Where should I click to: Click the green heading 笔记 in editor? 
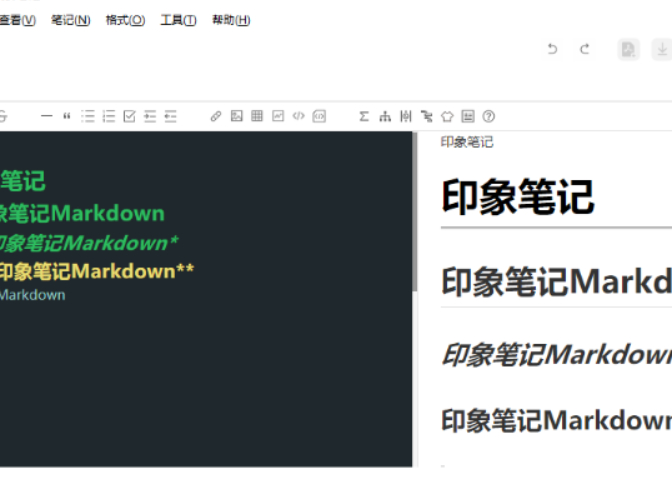(x=23, y=181)
